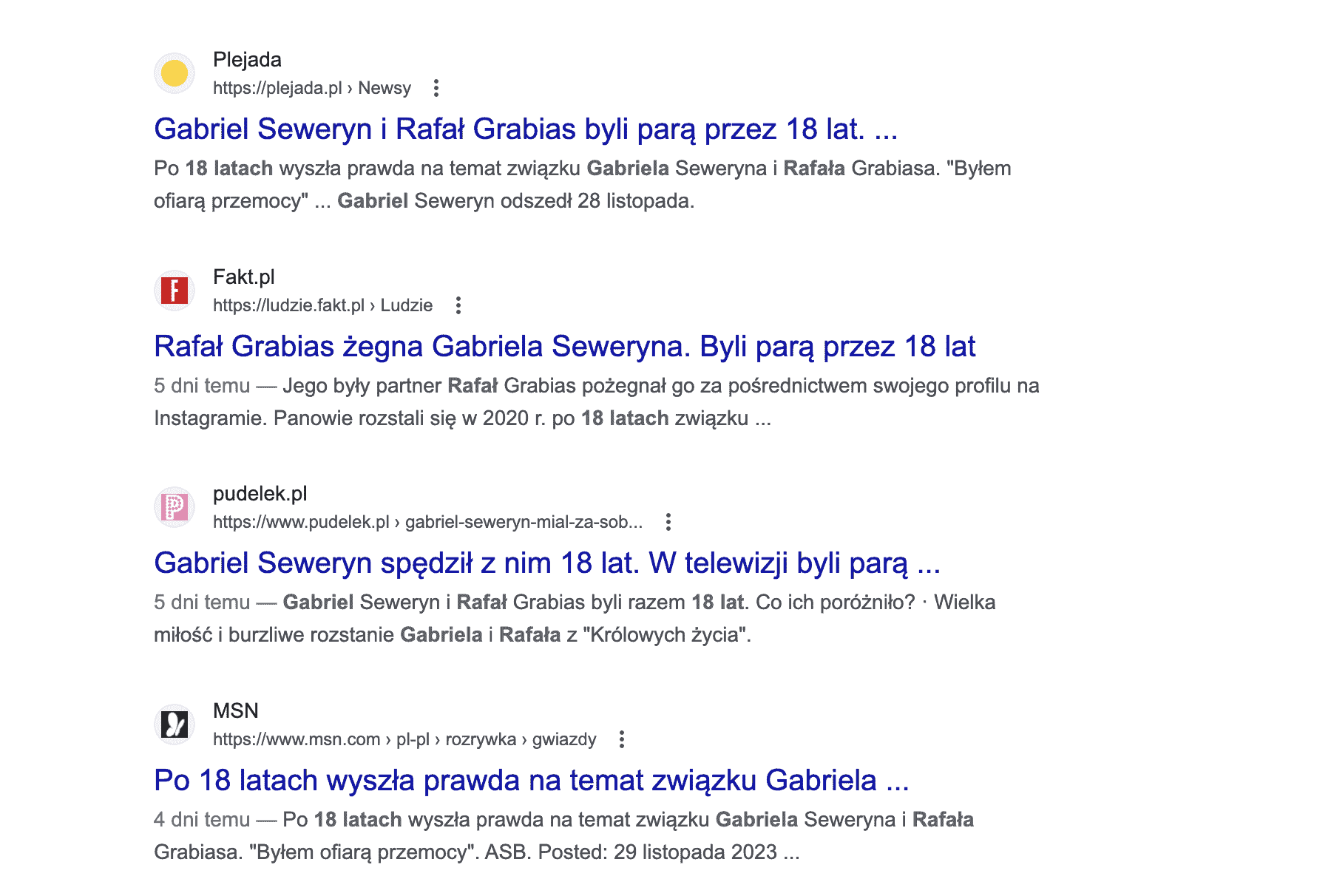
Task: Open three-dot menu beside the msn.com URL
Action: pos(622,739)
